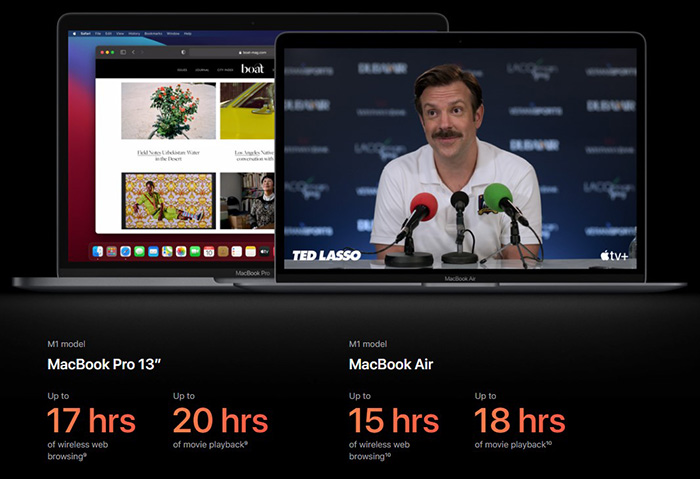Click M1 model label above MacBook Air
Viewport: 700px width, 479px height.
click(368, 344)
